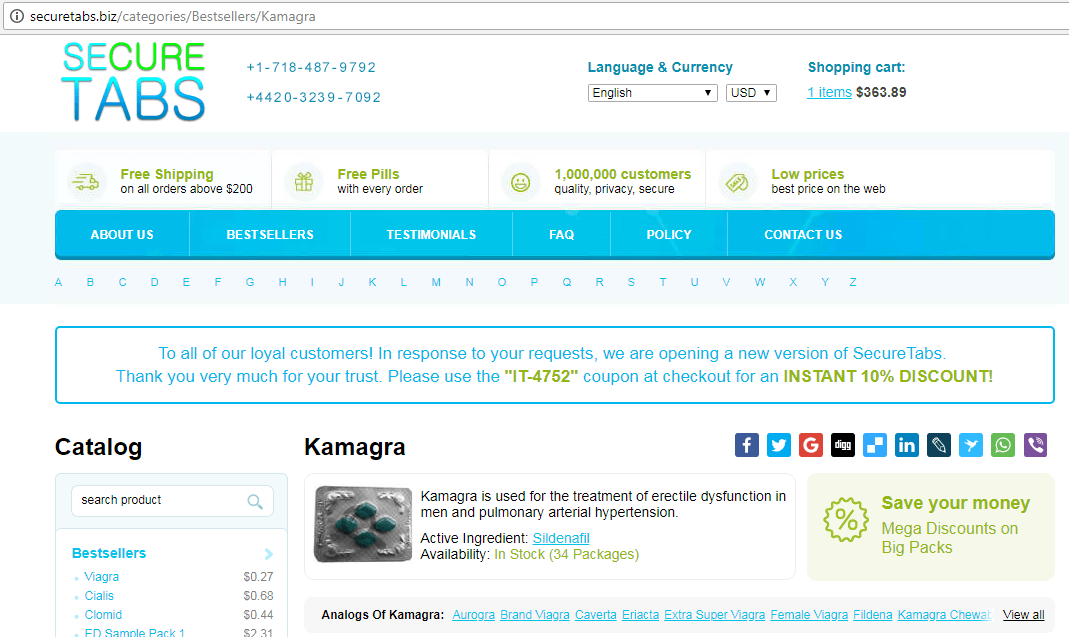Click the phone number +4420-3239-7092

(x=314, y=98)
